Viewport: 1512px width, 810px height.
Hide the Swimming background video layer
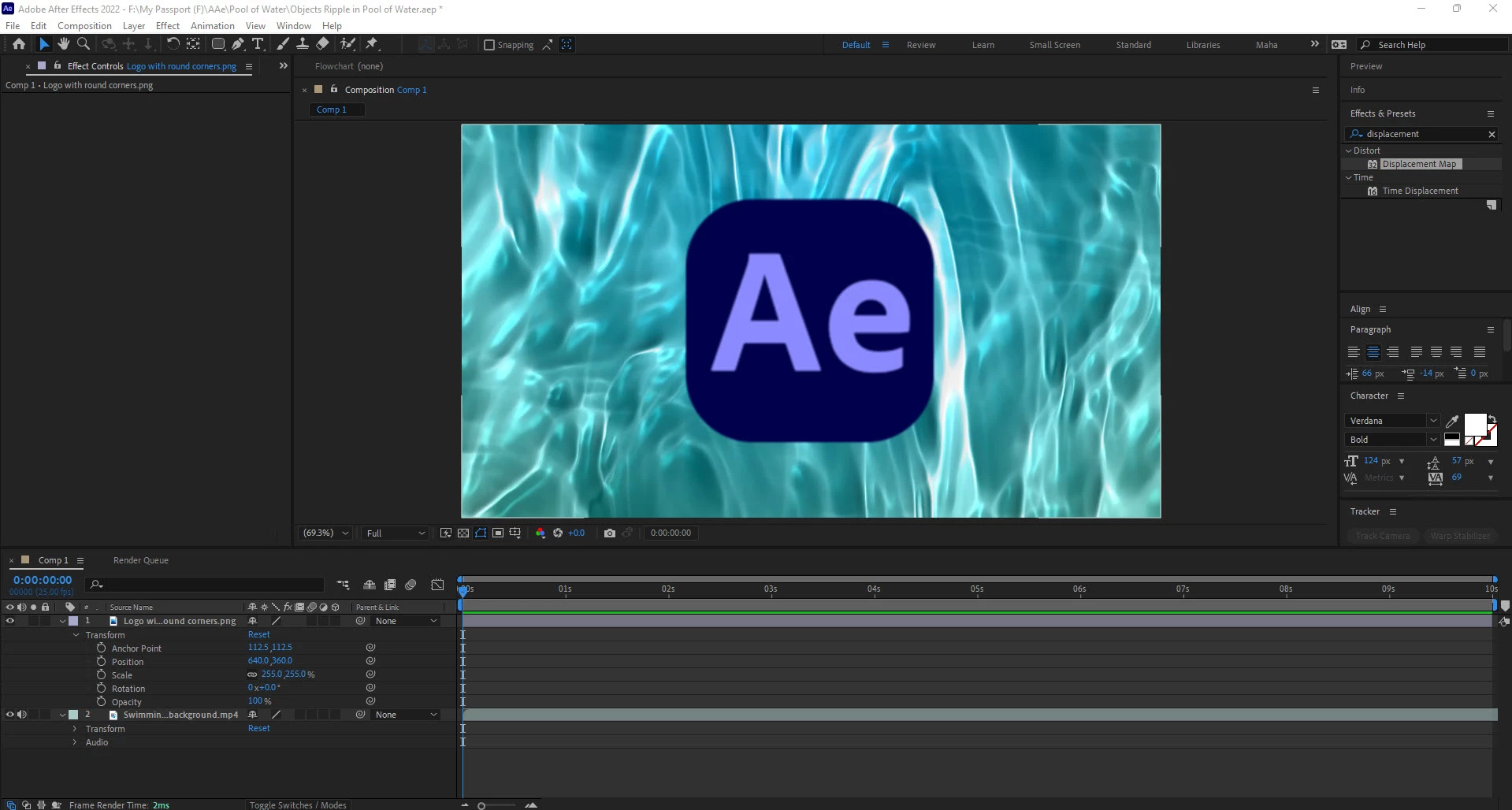(x=10, y=715)
